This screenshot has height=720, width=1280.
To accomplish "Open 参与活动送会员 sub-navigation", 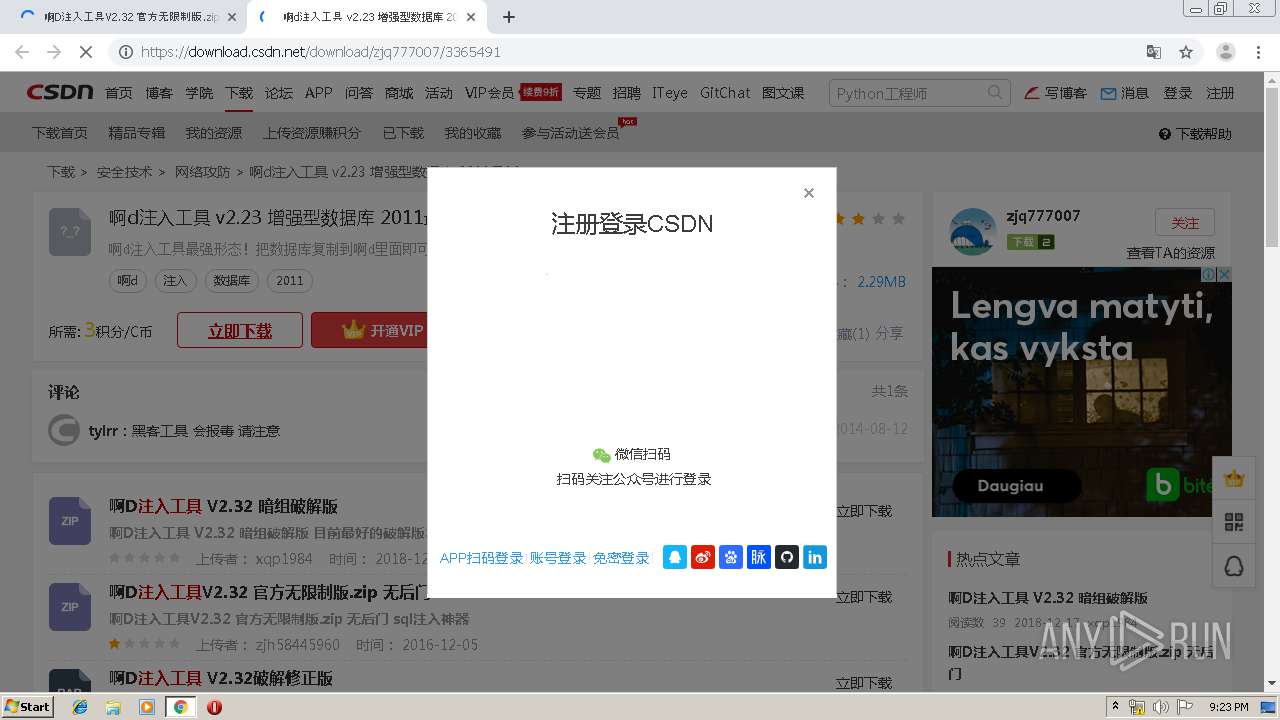I will 570,133.
